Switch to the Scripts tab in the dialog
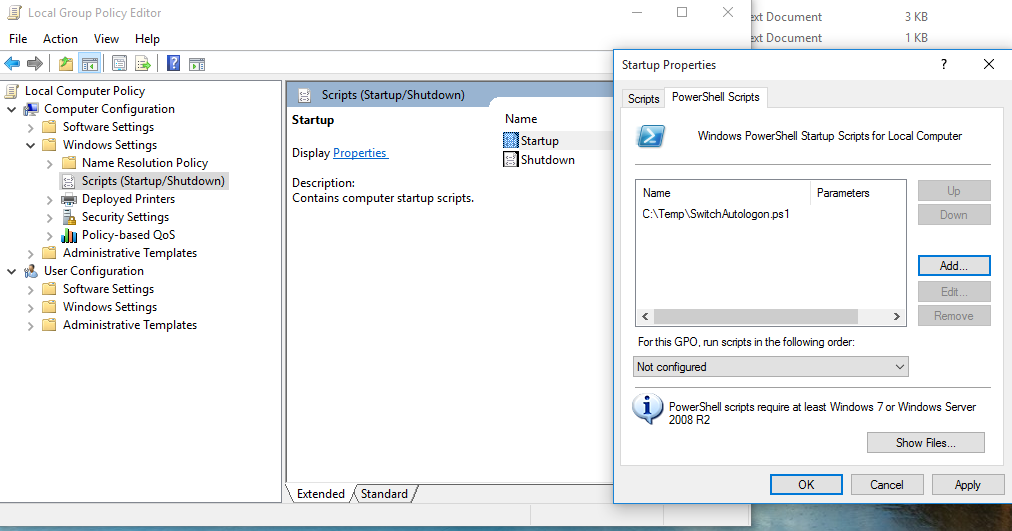1012x531 pixels. pyautogui.click(x=643, y=99)
